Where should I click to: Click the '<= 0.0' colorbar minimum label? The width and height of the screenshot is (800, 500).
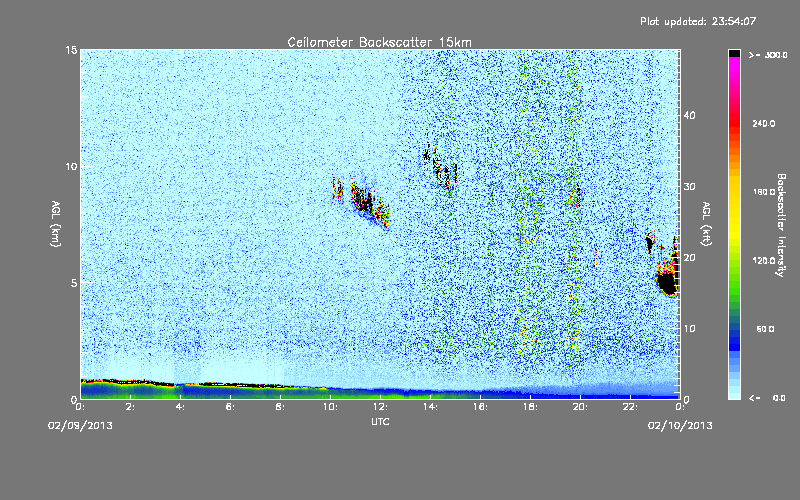coord(767,398)
